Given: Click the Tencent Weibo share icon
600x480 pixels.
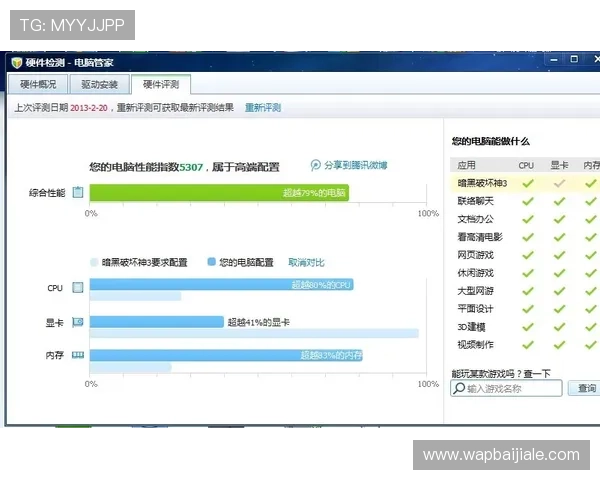Looking at the screenshot, I should [316, 165].
